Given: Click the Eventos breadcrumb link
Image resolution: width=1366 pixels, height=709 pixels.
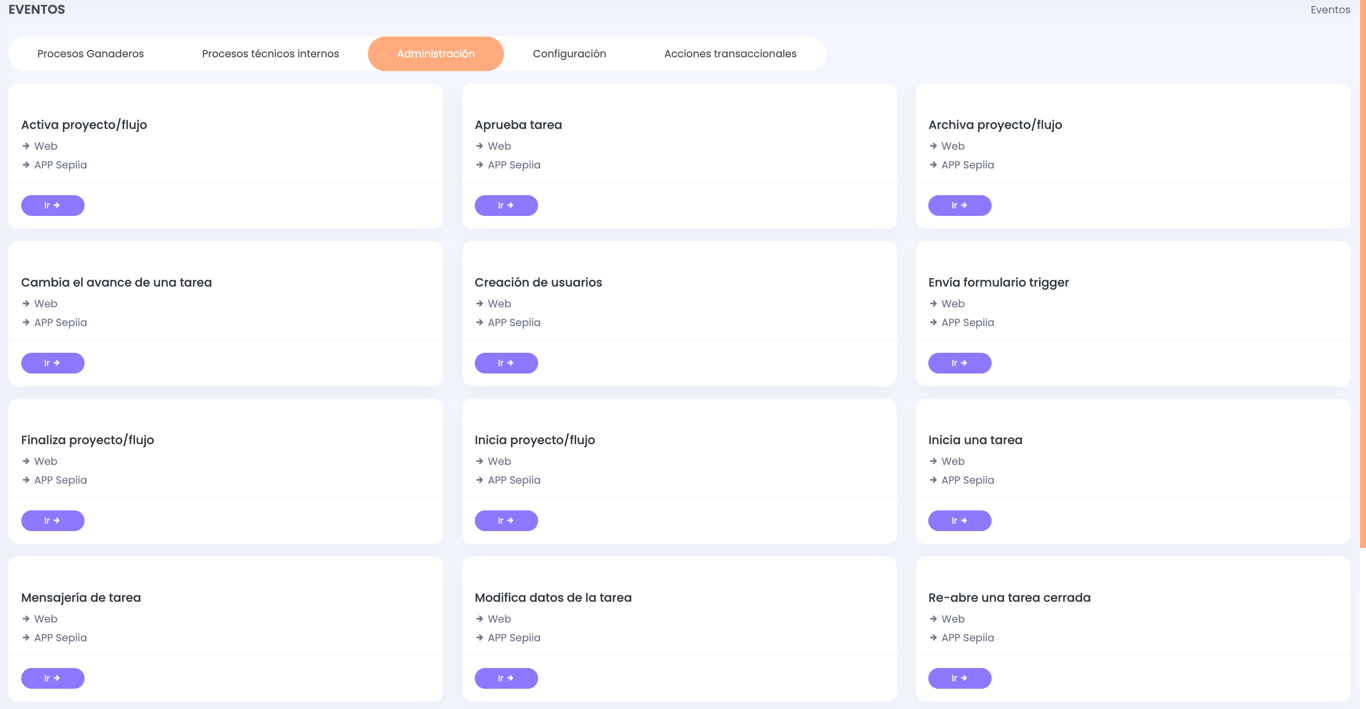Looking at the screenshot, I should click(x=1330, y=10).
